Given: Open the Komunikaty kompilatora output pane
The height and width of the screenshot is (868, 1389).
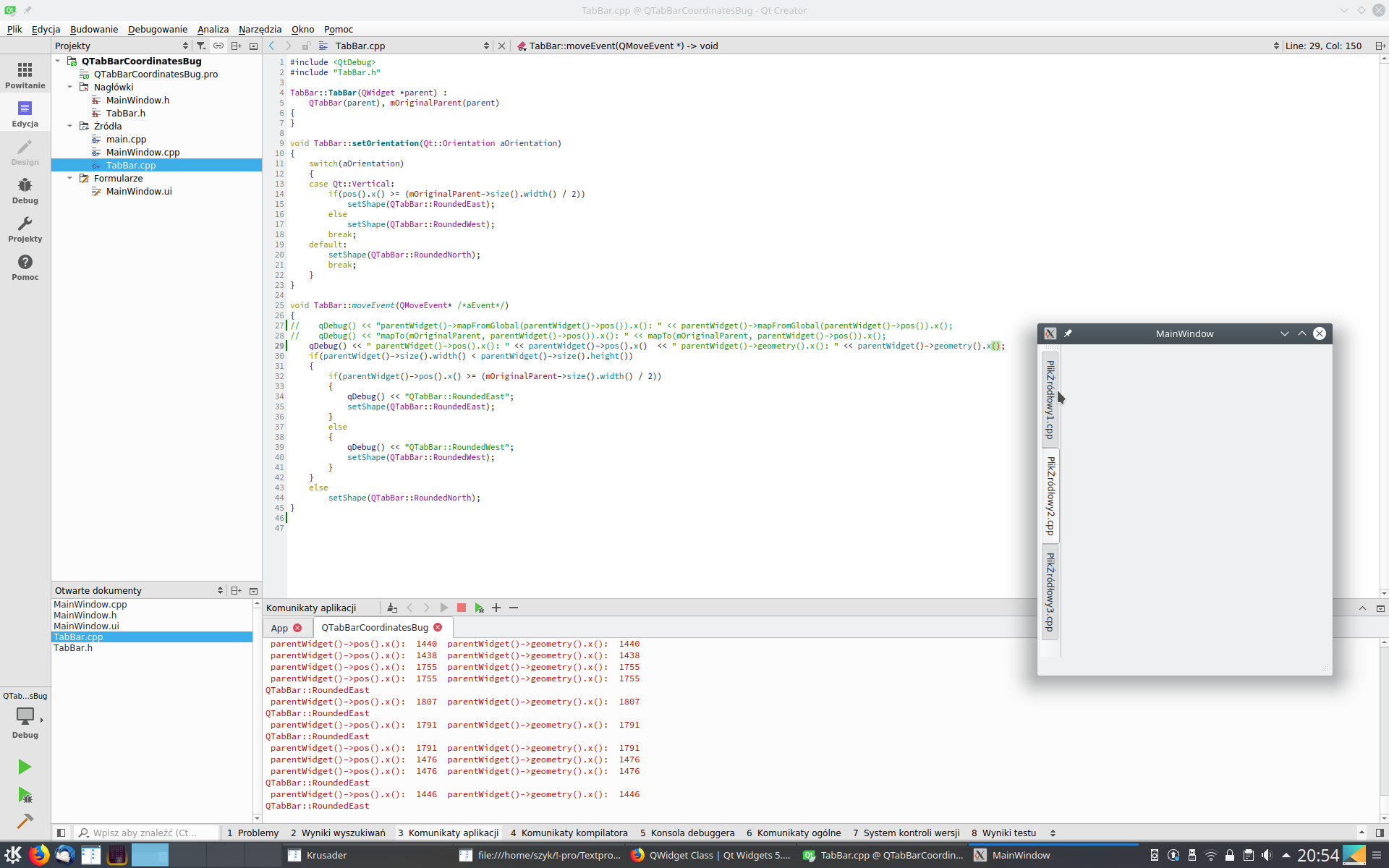Looking at the screenshot, I should [x=569, y=833].
